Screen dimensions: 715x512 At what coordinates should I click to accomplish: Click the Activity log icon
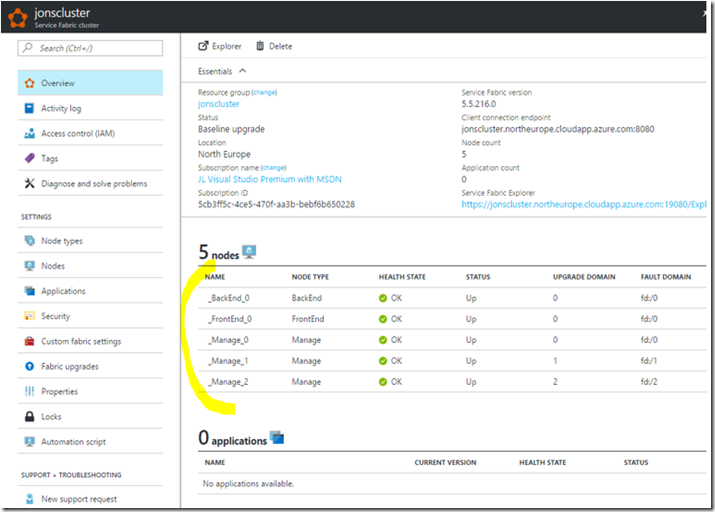click(x=29, y=108)
